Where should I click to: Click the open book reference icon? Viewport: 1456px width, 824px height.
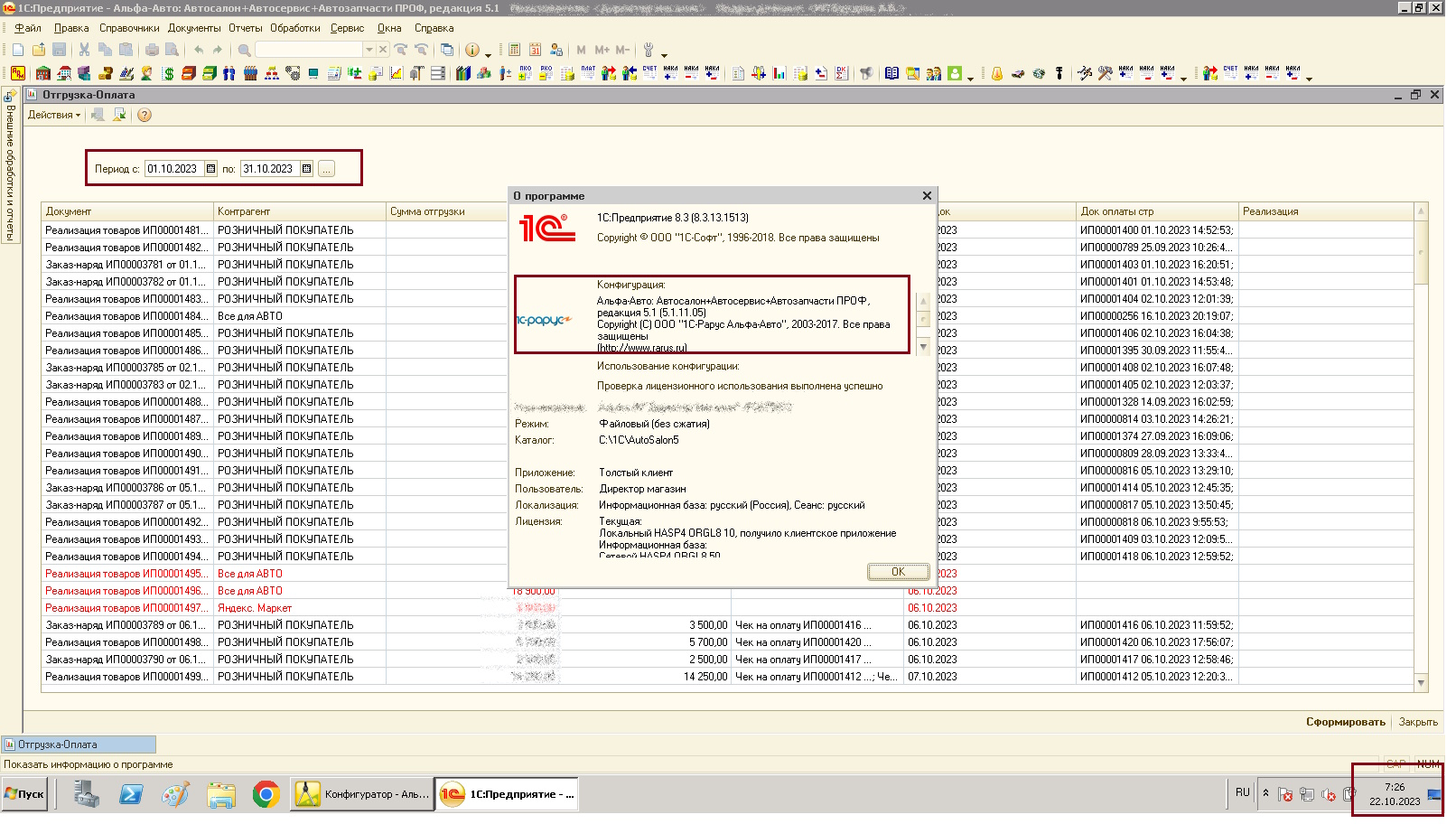coord(891,73)
